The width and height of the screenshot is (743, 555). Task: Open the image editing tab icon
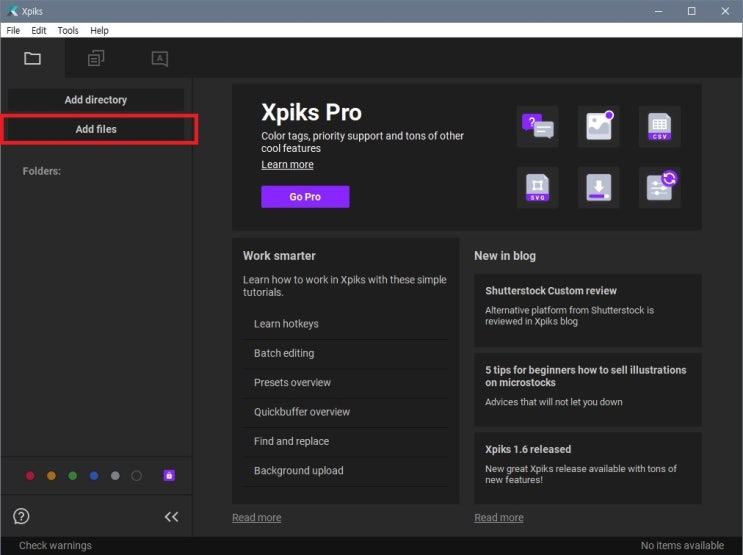tap(160, 59)
